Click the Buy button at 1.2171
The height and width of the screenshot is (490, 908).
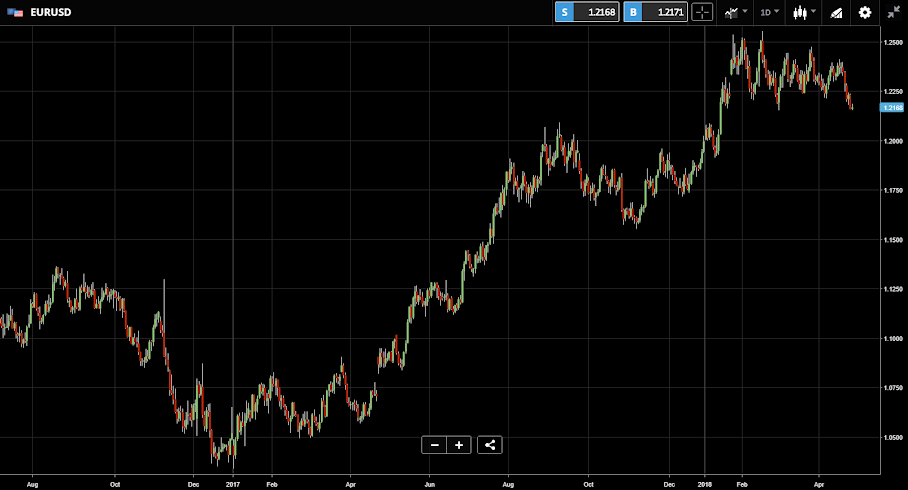[656, 12]
